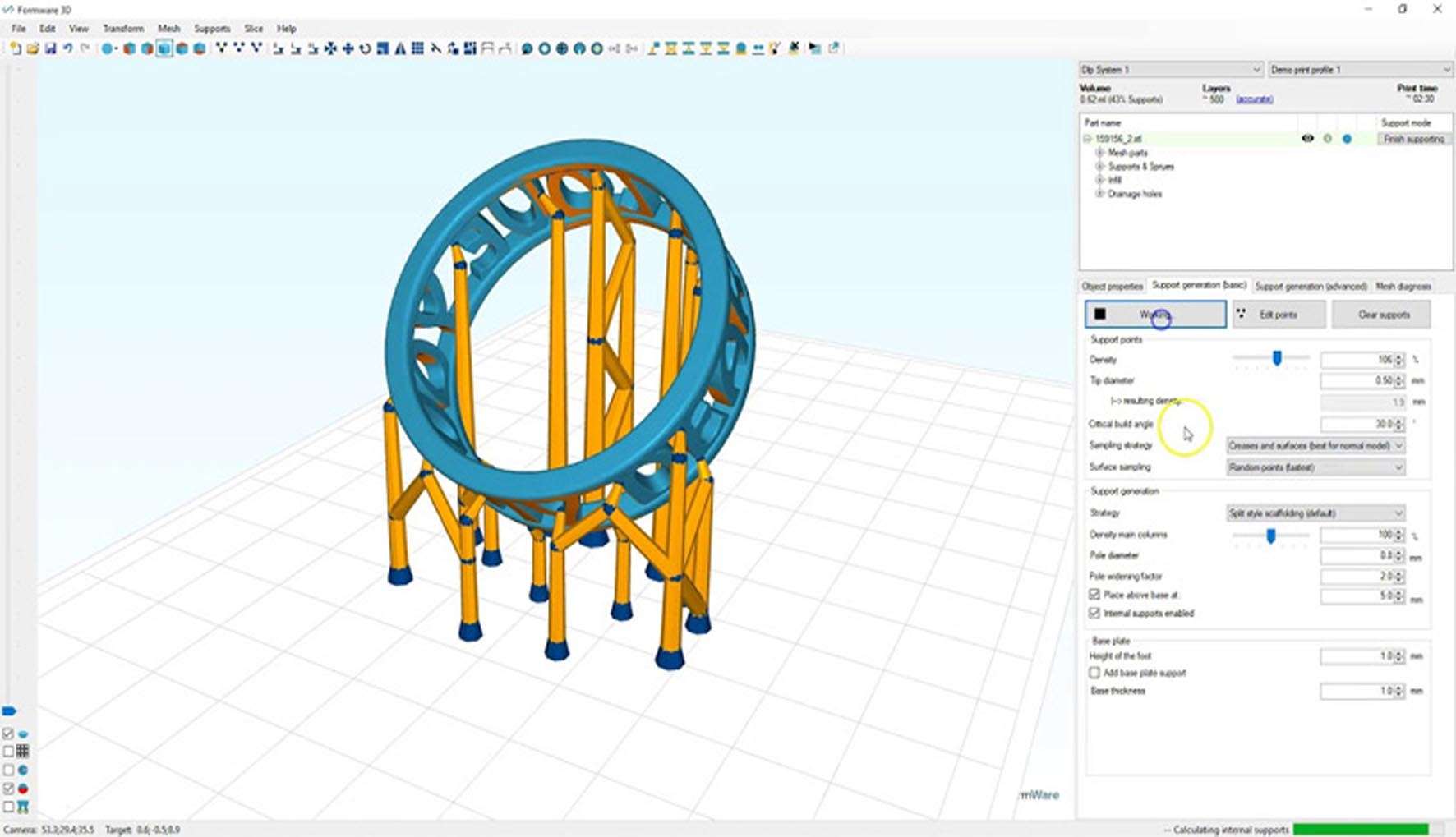Click the Undo arrow icon
Screen dimensions: 1456x837
(x=67, y=48)
